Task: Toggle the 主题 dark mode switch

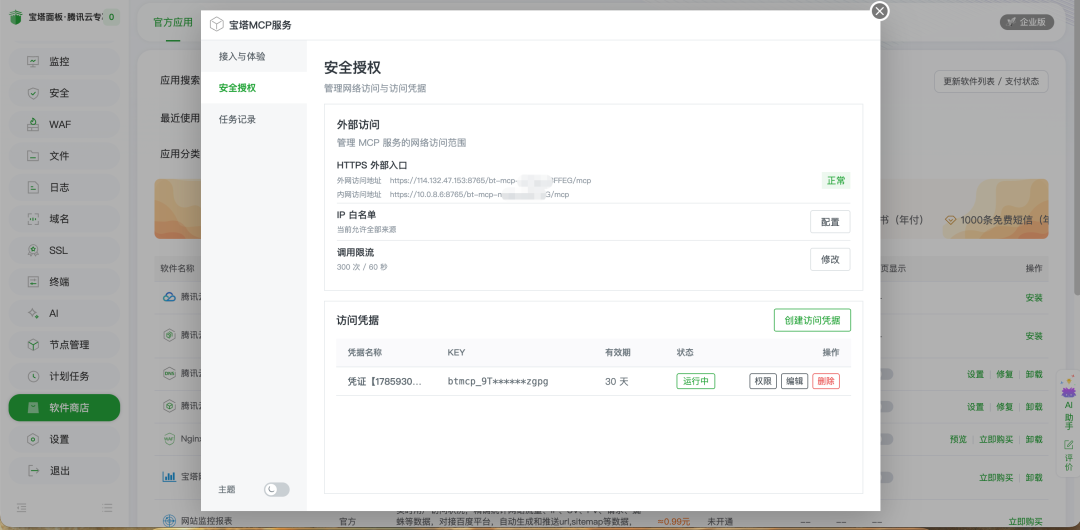Action: pyautogui.click(x=277, y=489)
